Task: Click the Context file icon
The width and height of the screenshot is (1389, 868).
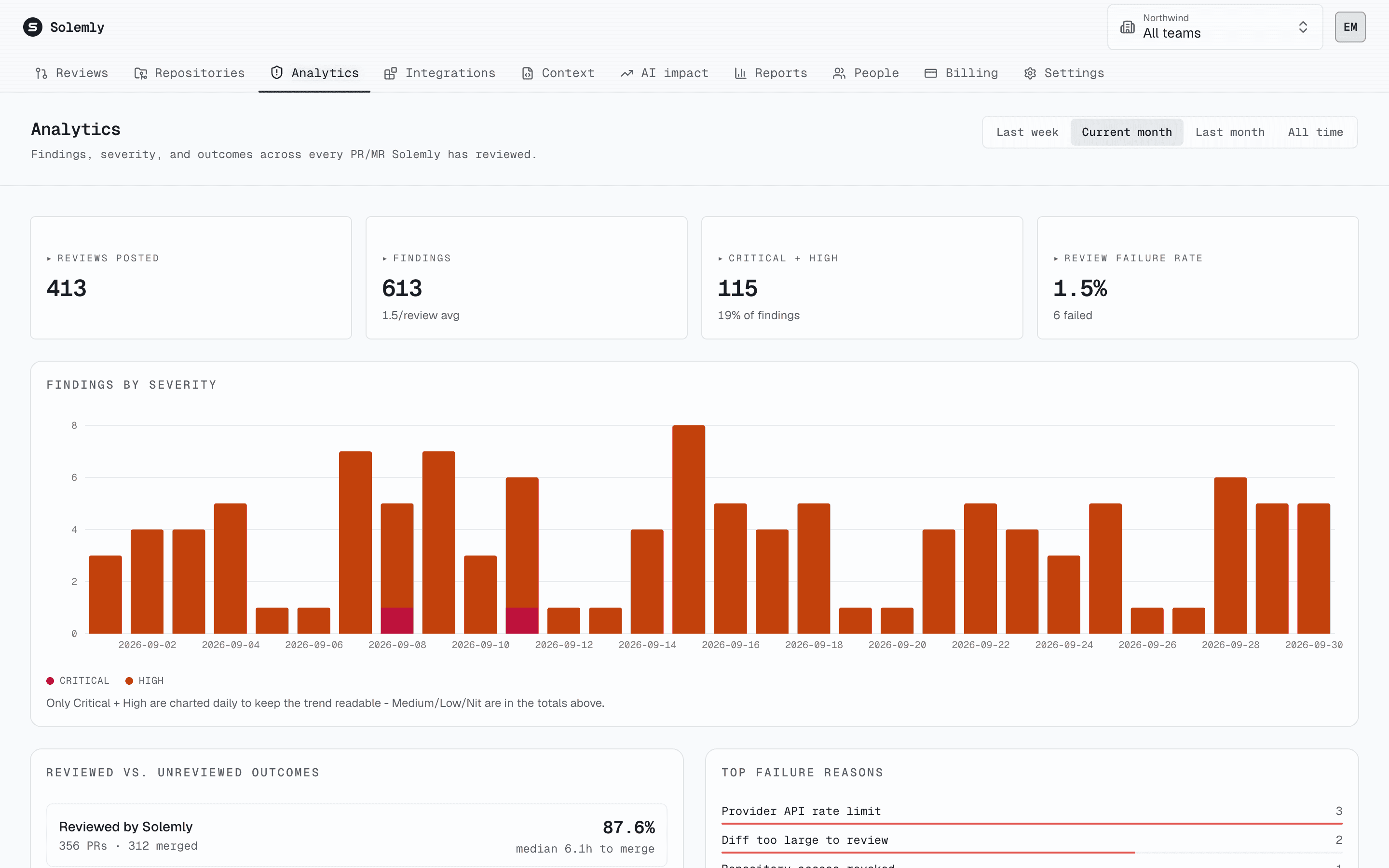Action: pos(528,73)
